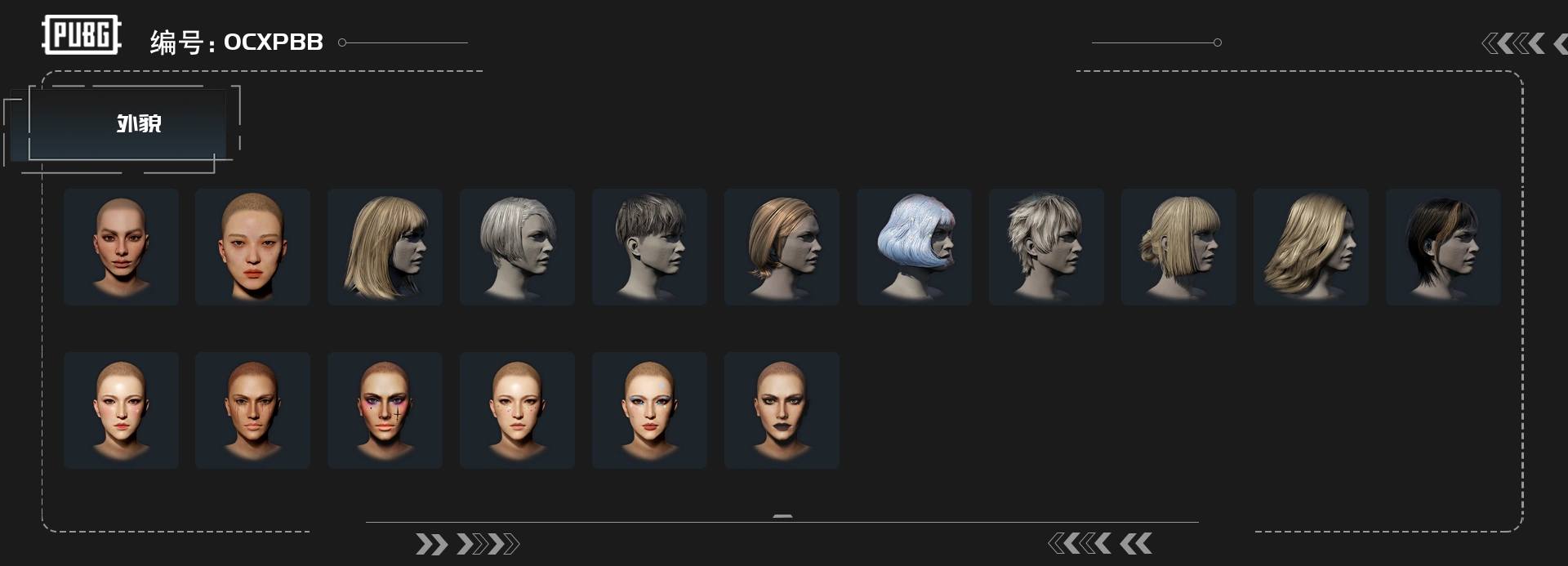
Task: Select the code text OCXPBB
Action: (x=274, y=42)
